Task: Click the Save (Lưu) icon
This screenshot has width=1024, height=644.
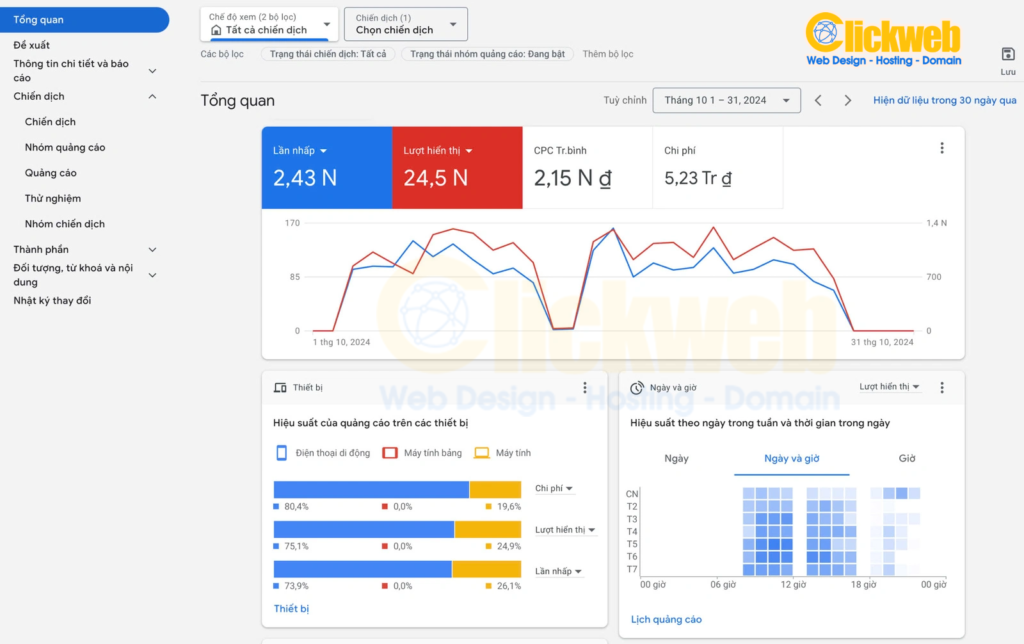Action: tap(1007, 54)
